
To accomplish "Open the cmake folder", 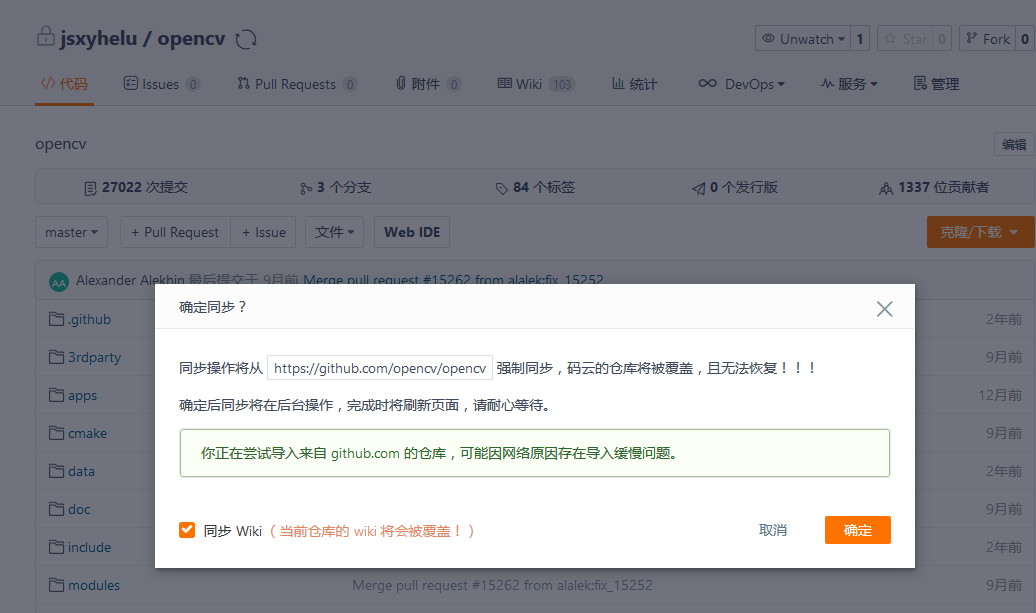I will coord(87,433).
